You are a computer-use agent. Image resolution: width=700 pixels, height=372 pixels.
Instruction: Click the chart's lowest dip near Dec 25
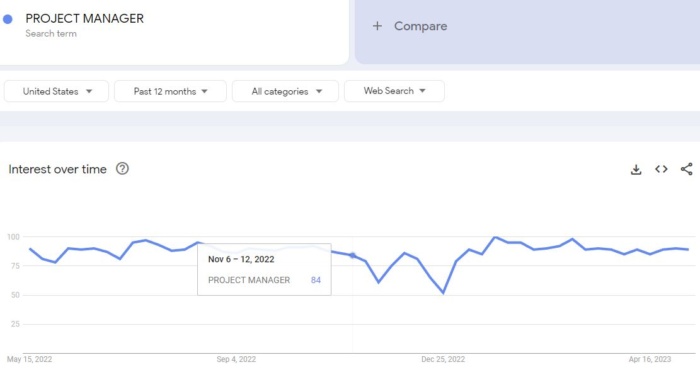click(443, 293)
